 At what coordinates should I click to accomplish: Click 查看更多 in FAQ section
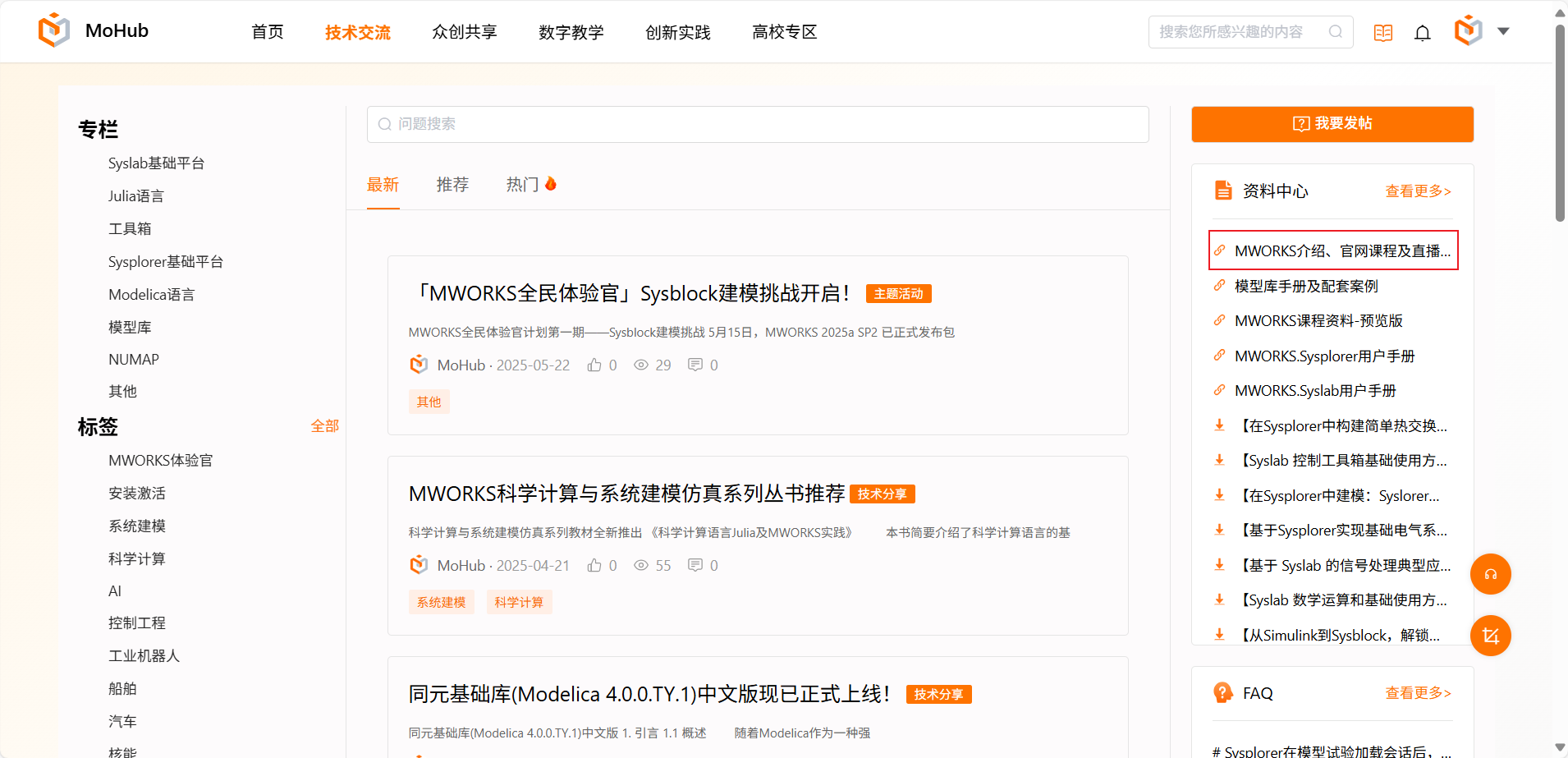[x=1419, y=693]
